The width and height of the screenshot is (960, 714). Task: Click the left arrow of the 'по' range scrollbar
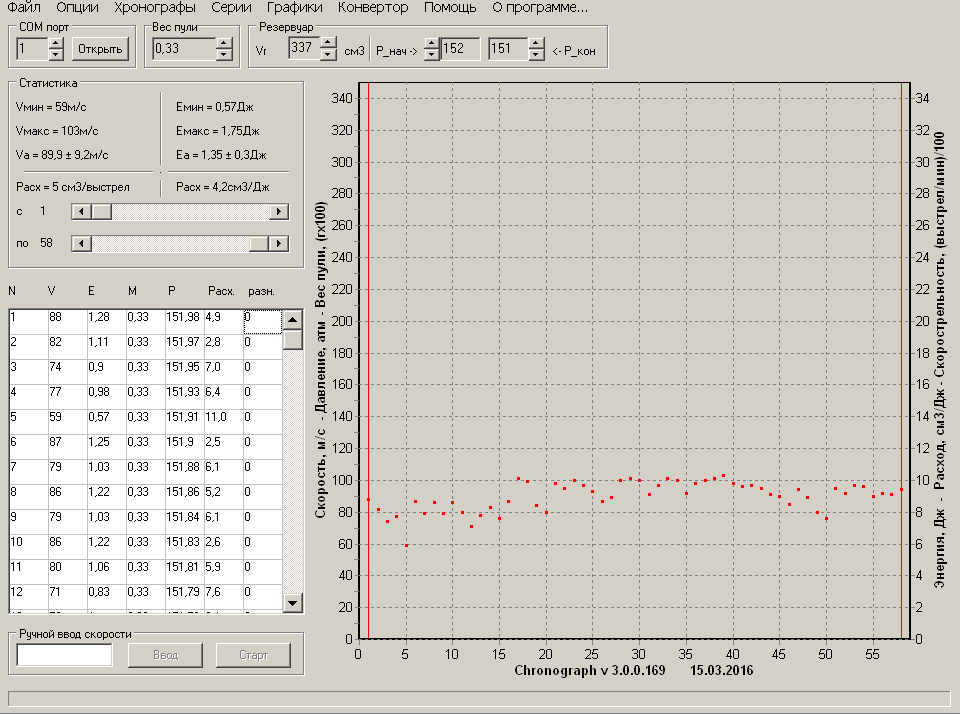[83, 243]
